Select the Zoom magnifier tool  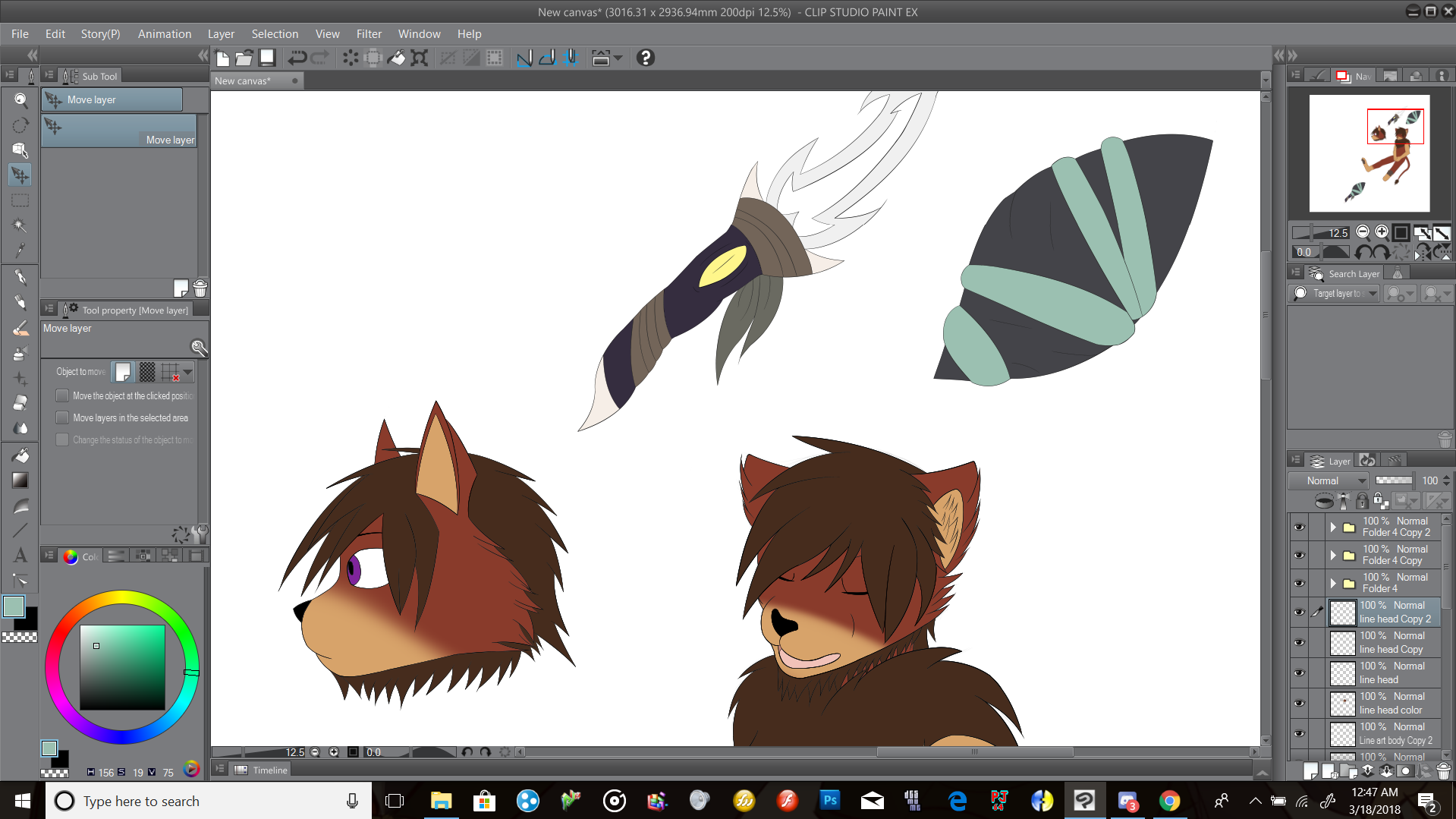pos(20,100)
